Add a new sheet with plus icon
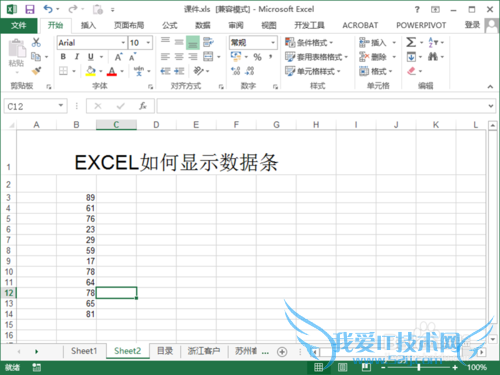500x375 pixels. 282,352
